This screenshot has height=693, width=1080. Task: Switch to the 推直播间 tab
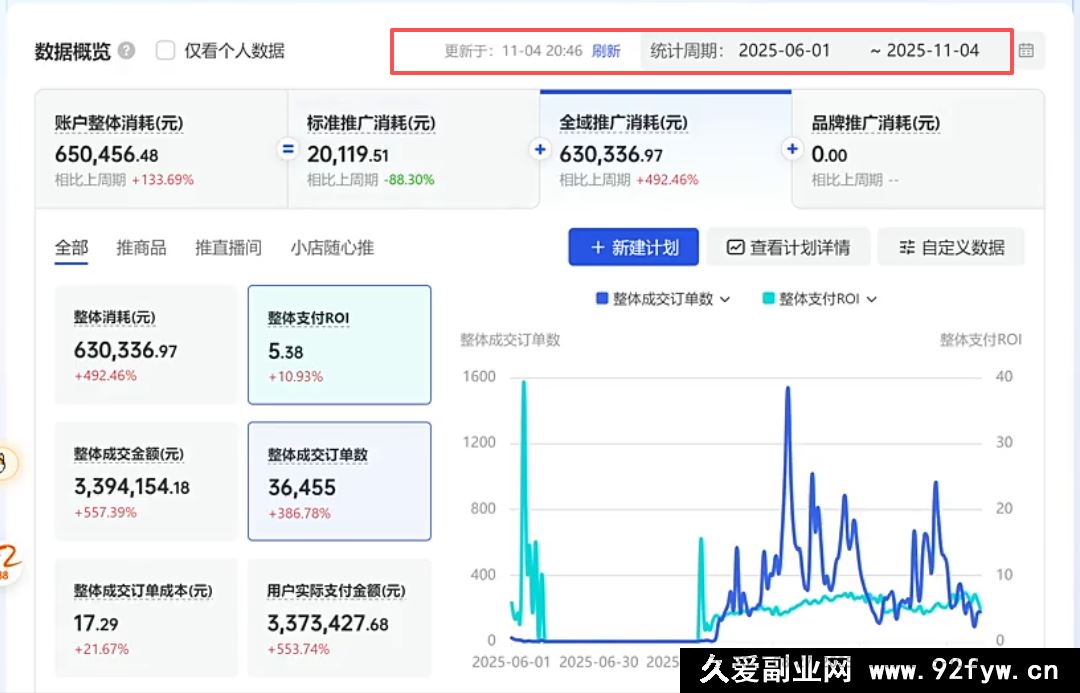point(228,247)
